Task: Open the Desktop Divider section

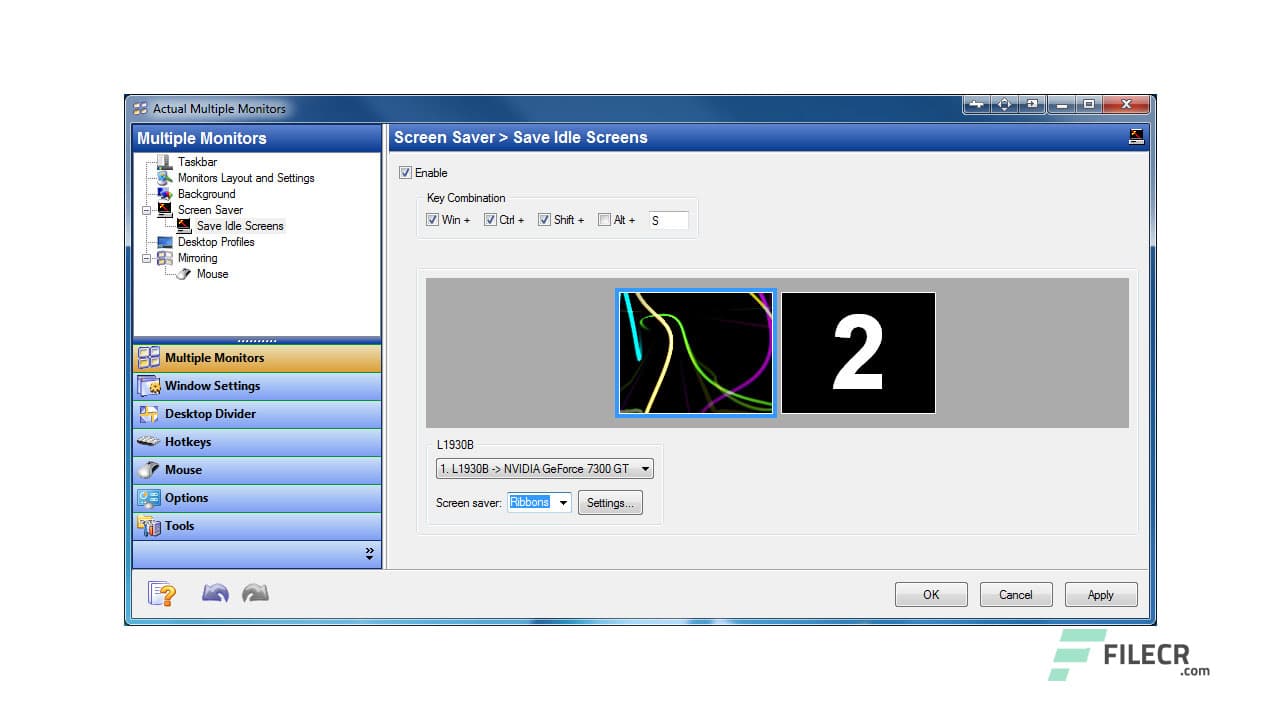Action: 257,414
